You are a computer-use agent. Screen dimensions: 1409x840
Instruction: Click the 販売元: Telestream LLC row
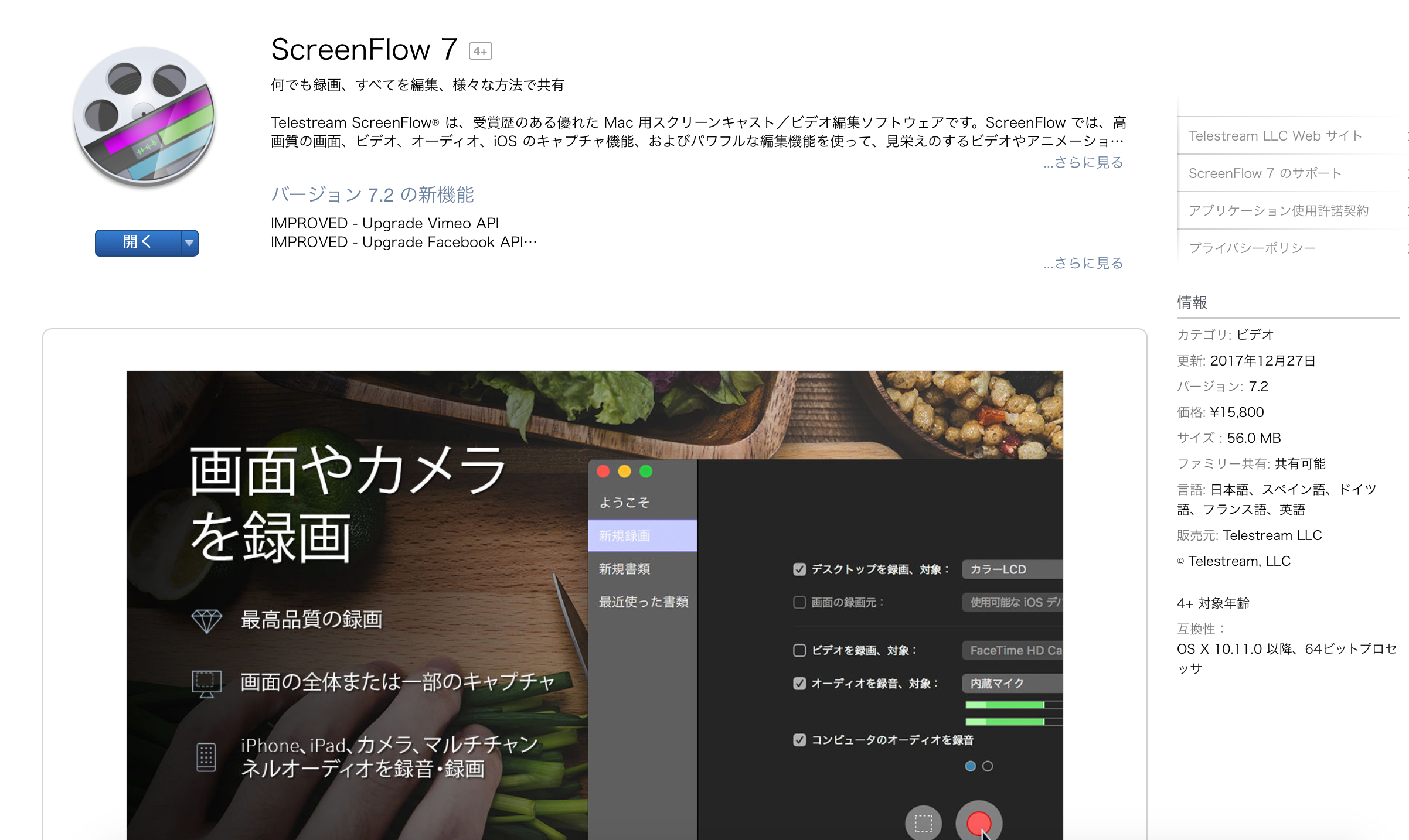click(x=1250, y=535)
